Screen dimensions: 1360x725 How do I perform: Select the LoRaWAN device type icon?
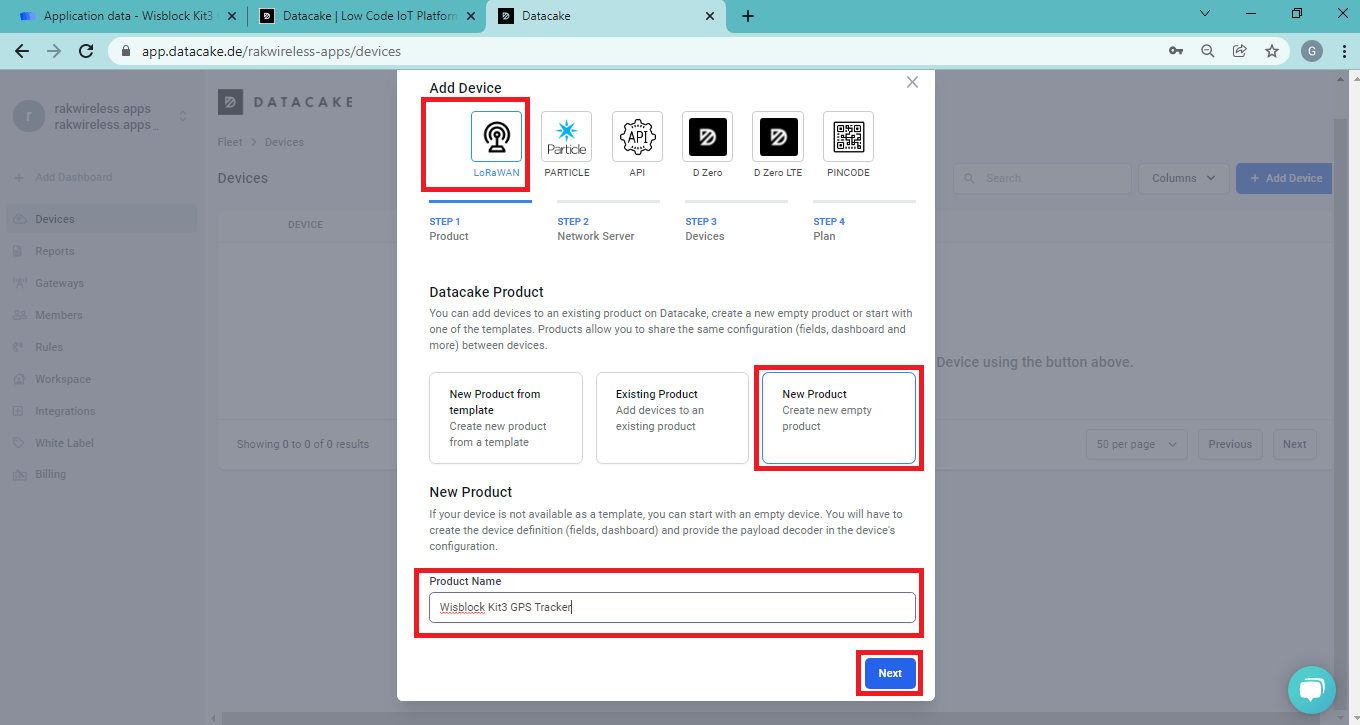(496, 137)
